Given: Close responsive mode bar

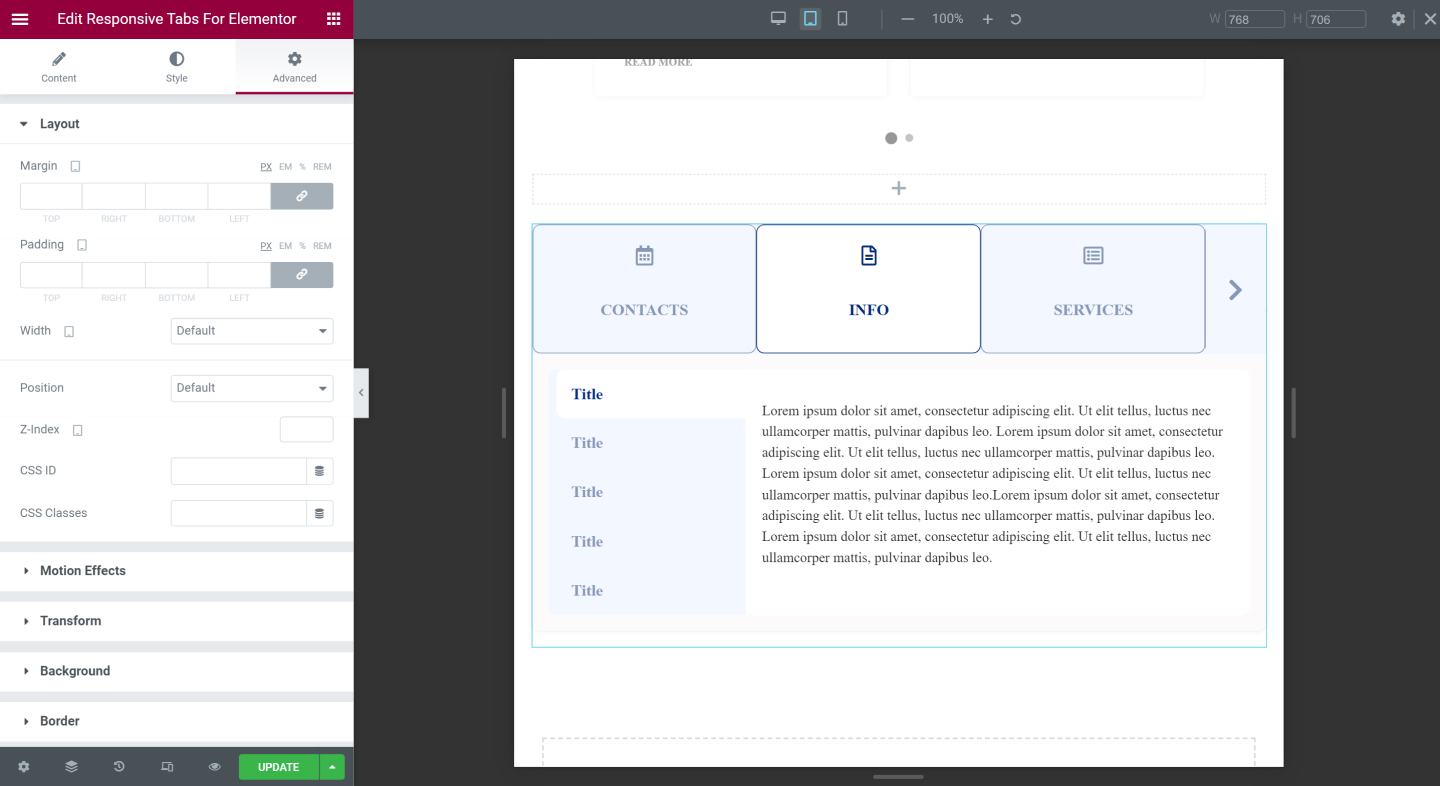Looking at the screenshot, I should coord(1430,19).
